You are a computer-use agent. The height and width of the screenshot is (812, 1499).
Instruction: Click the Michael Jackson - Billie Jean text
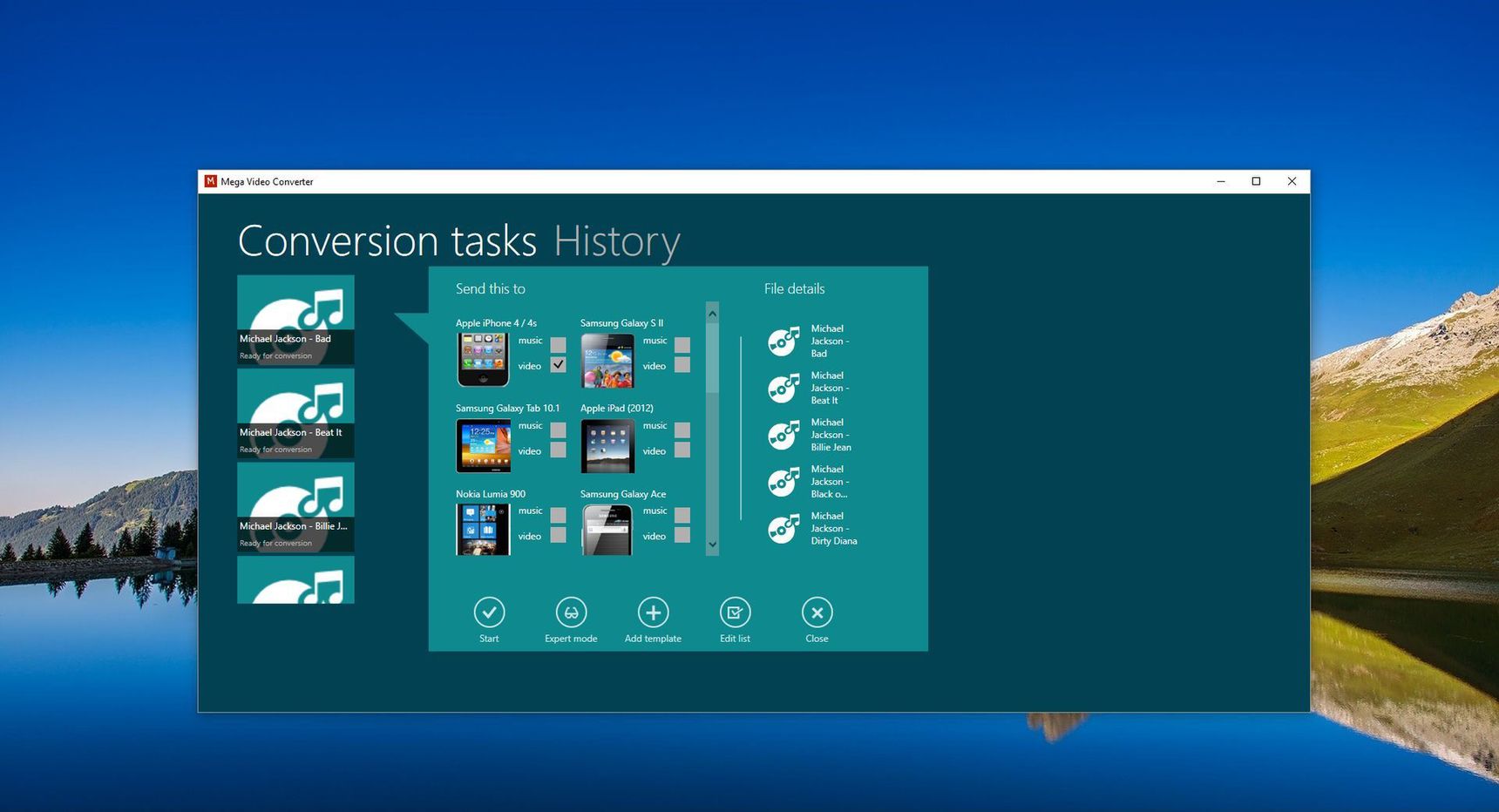click(831, 435)
